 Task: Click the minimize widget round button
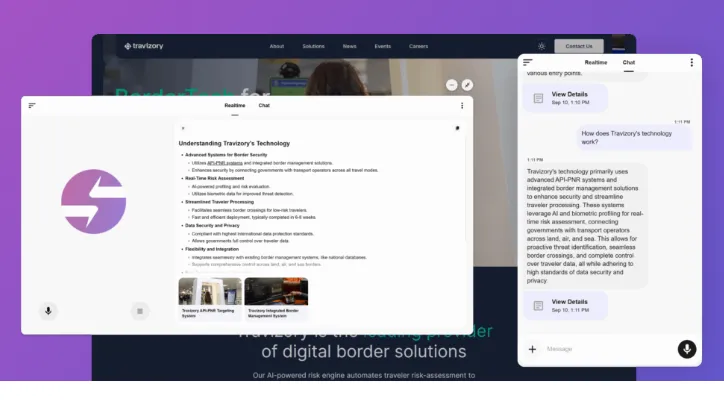point(452,85)
